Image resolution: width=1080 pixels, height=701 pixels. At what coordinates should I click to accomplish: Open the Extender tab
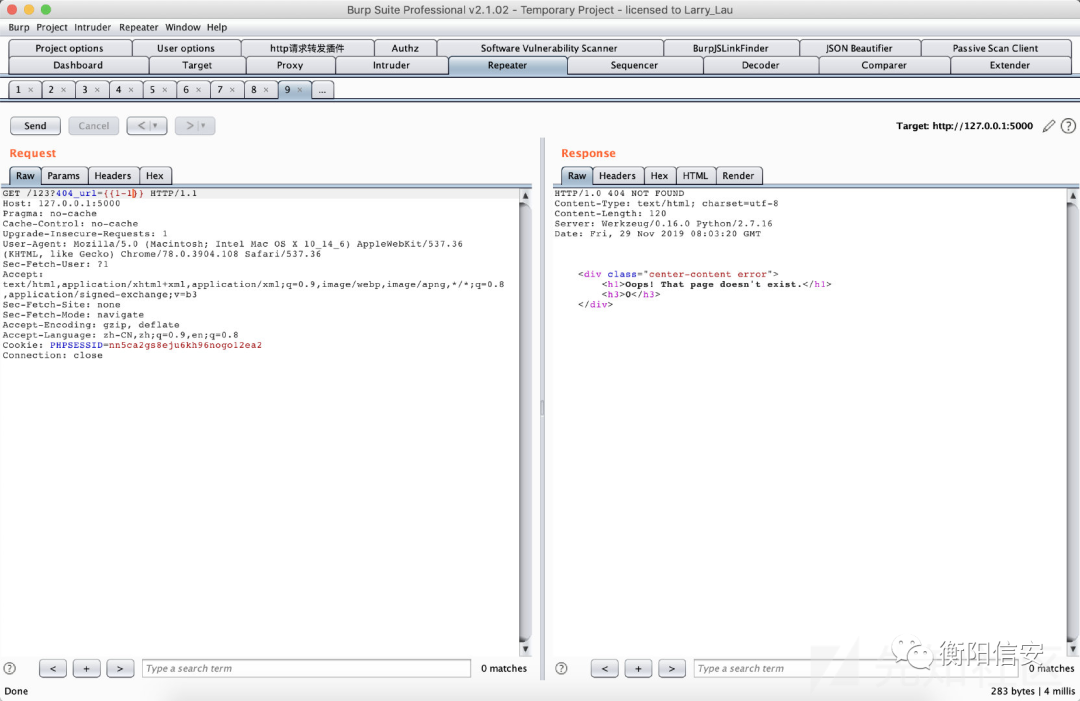[1010, 65]
